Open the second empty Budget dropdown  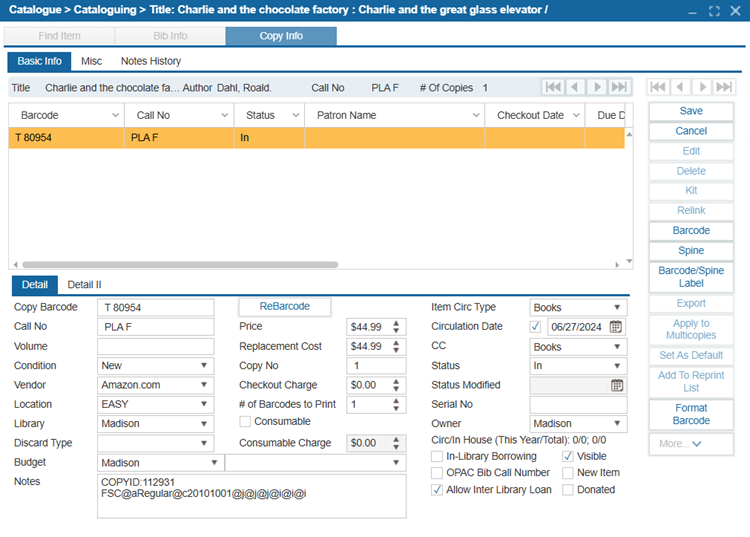coord(316,462)
